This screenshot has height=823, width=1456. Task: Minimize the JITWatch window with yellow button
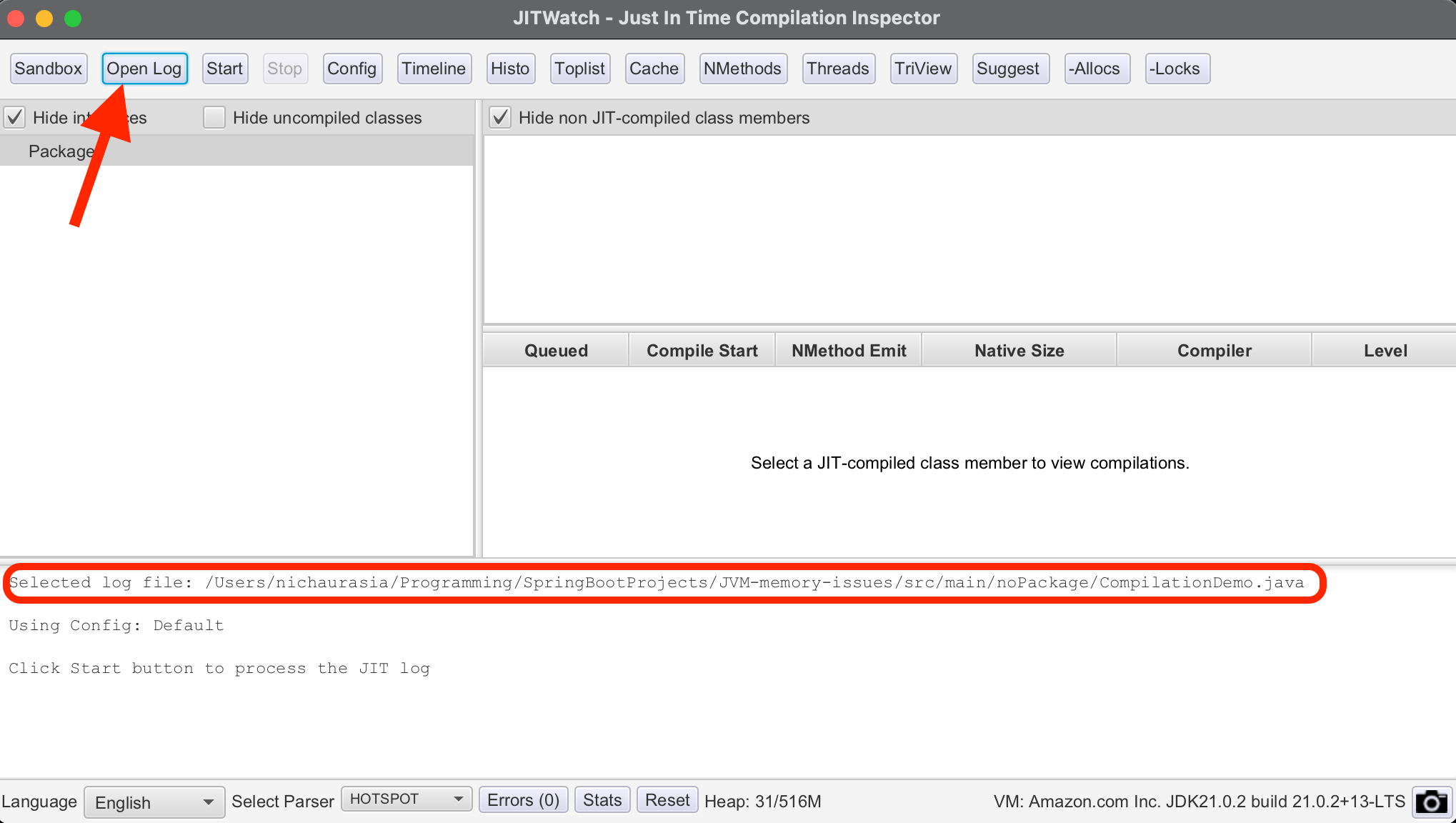pos(44,18)
